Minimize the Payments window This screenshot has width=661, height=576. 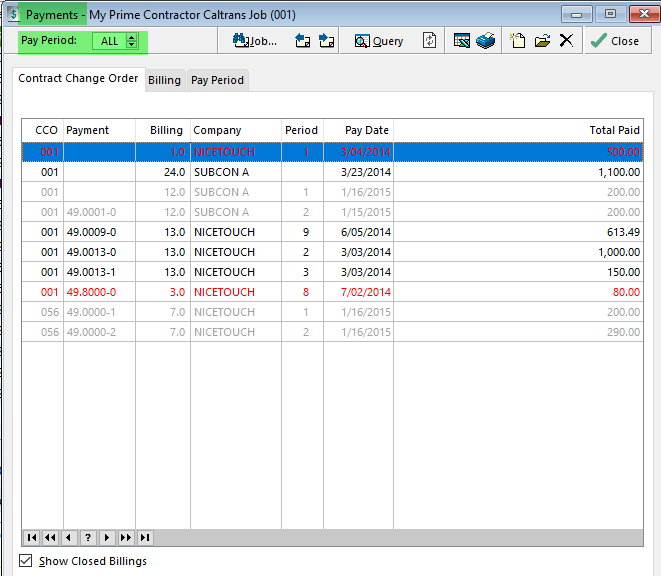point(576,14)
